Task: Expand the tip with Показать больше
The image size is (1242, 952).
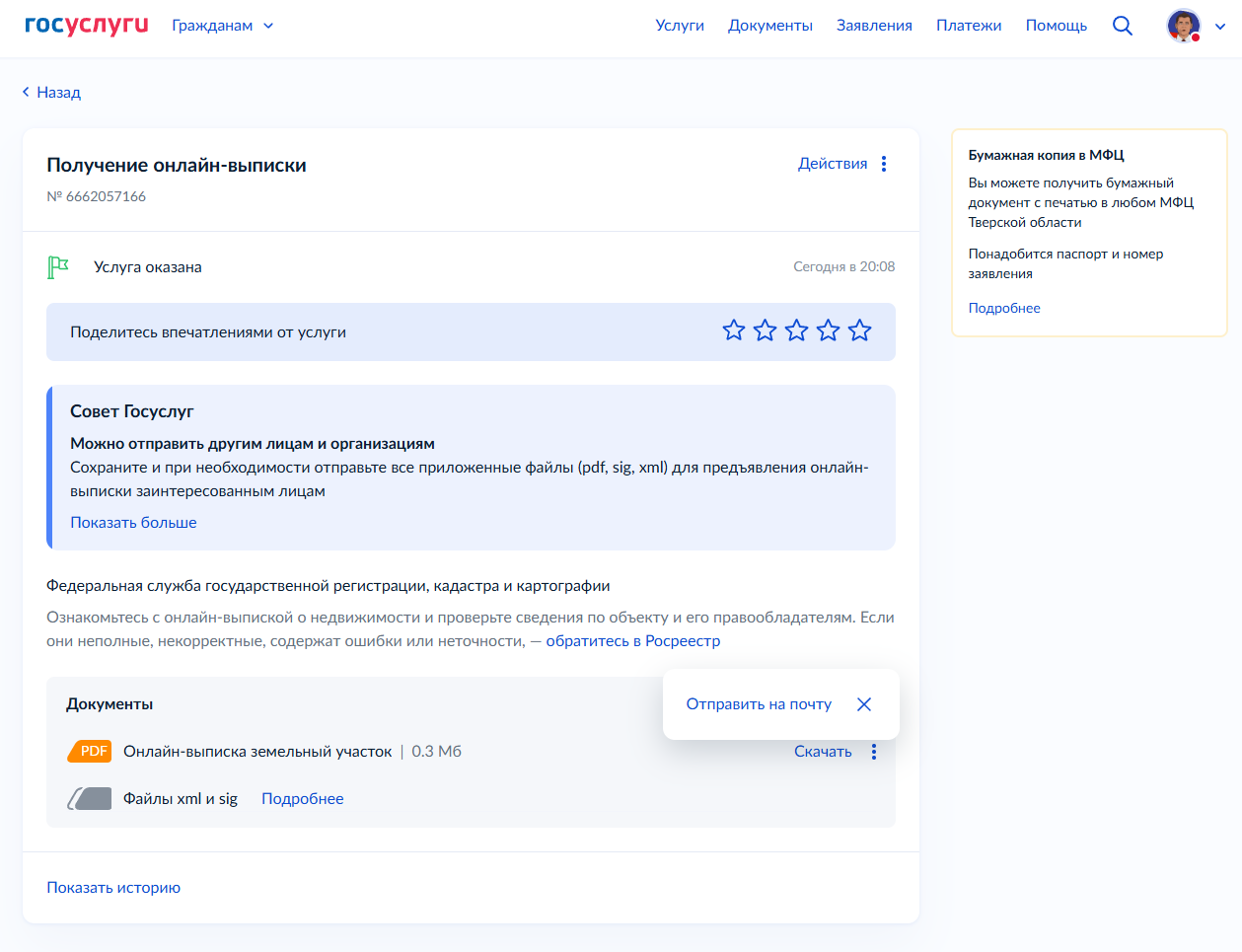Action: (x=133, y=523)
